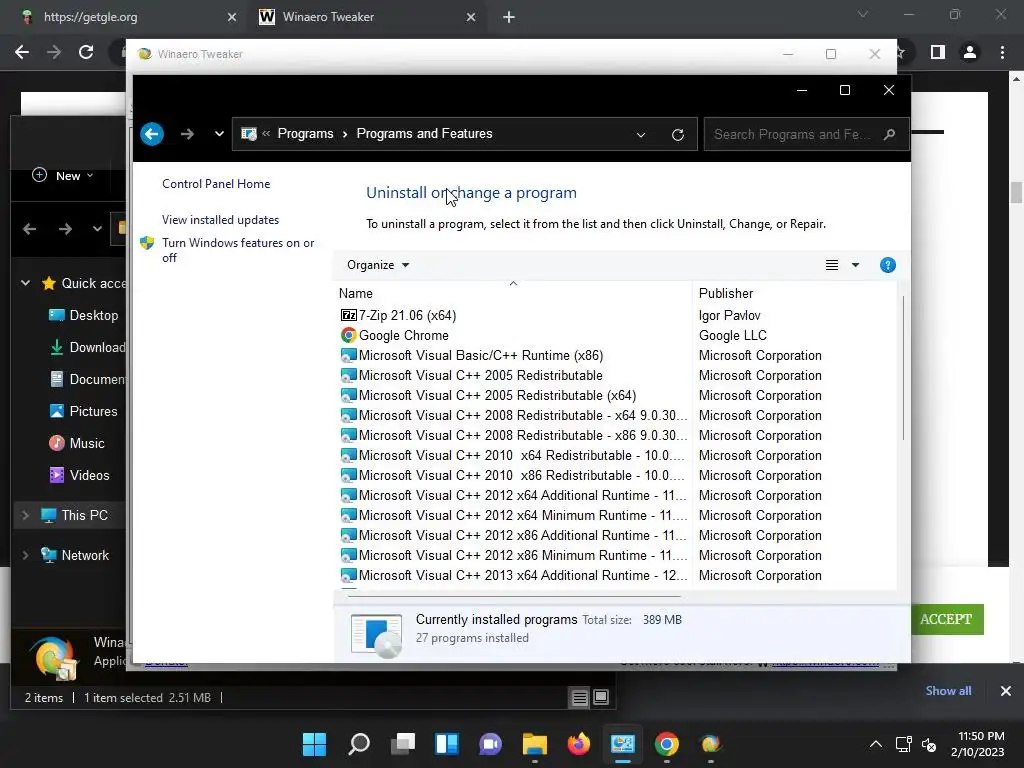This screenshot has height=768, width=1024.
Task: Click Igor Pavlov publisher cell
Action: point(729,315)
